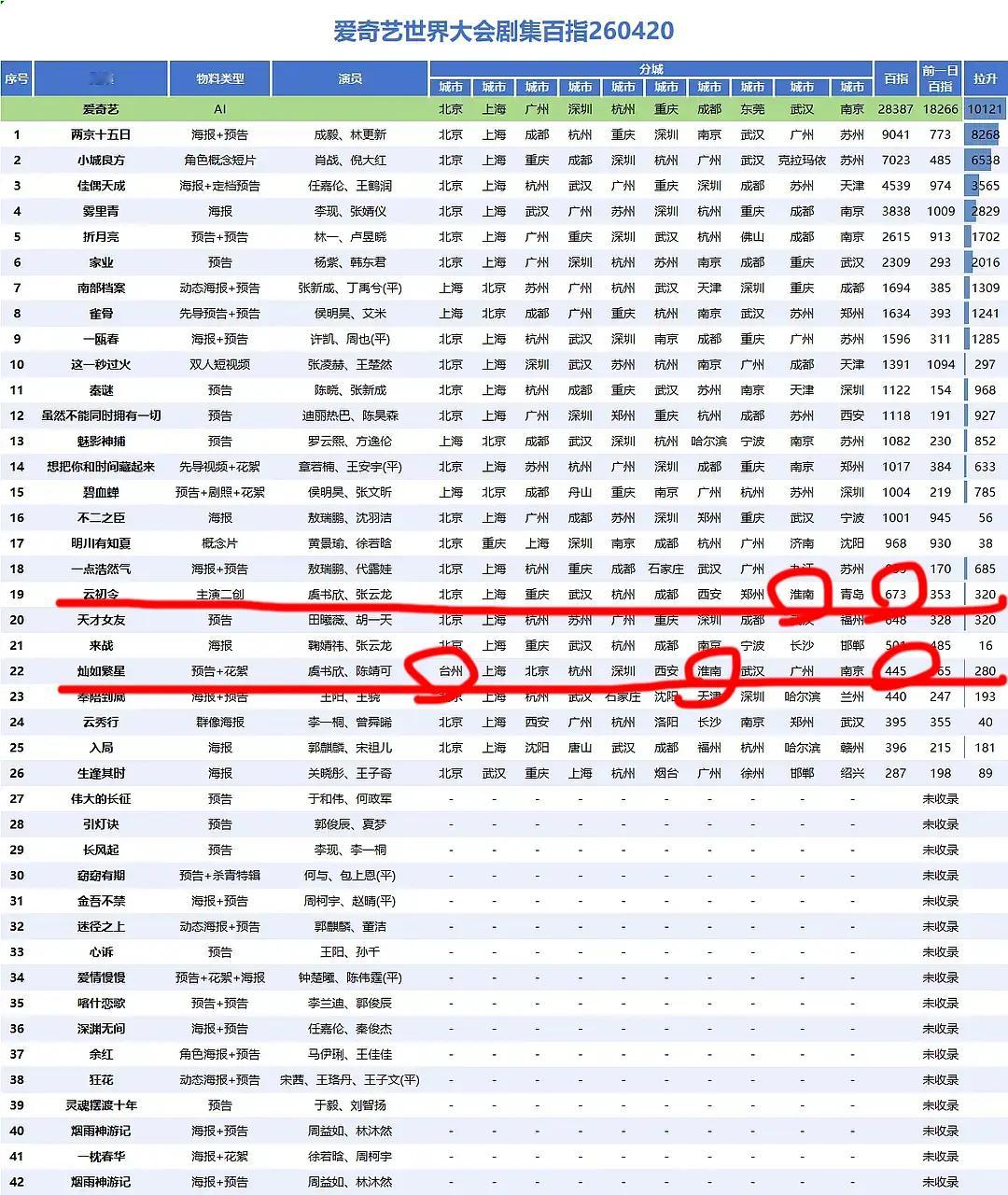This screenshot has width=1008, height=1195.
Task: Click actors cell 关晓彤、王子奇
Action: tap(350, 773)
